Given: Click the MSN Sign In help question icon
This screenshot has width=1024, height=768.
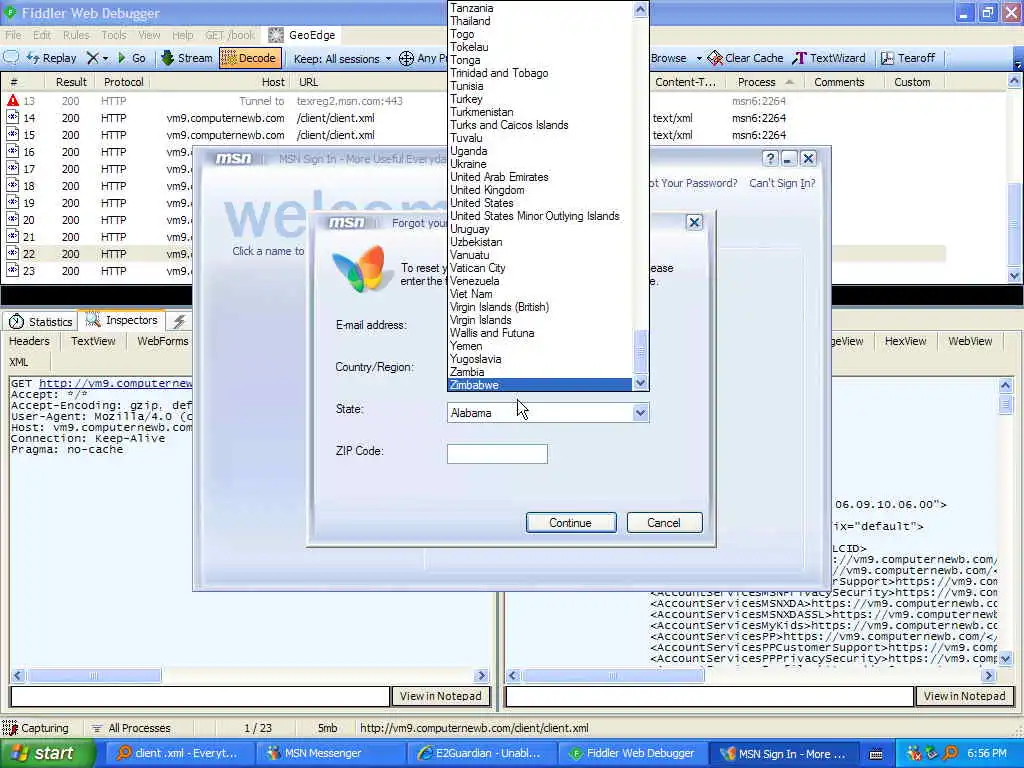Looking at the screenshot, I should pos(771,159).
